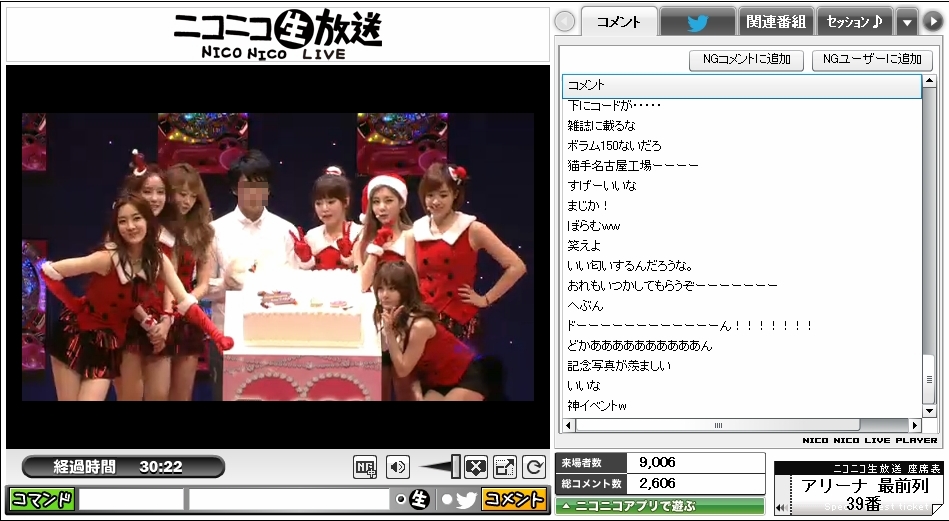Switch to the Twitter tab
This screenshot has height=521, width=949.
[697, 22]
